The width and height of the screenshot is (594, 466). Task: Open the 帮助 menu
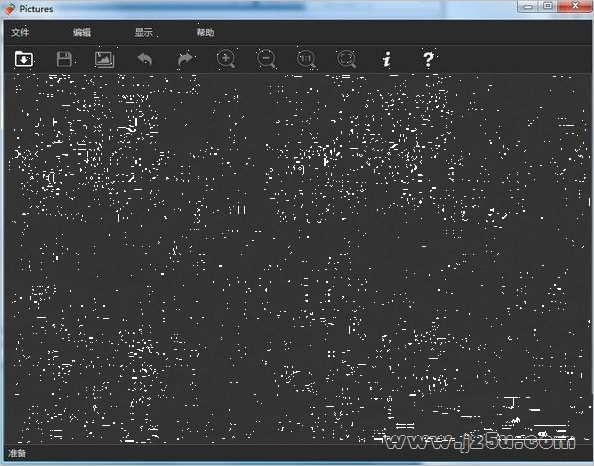[205, 32]
